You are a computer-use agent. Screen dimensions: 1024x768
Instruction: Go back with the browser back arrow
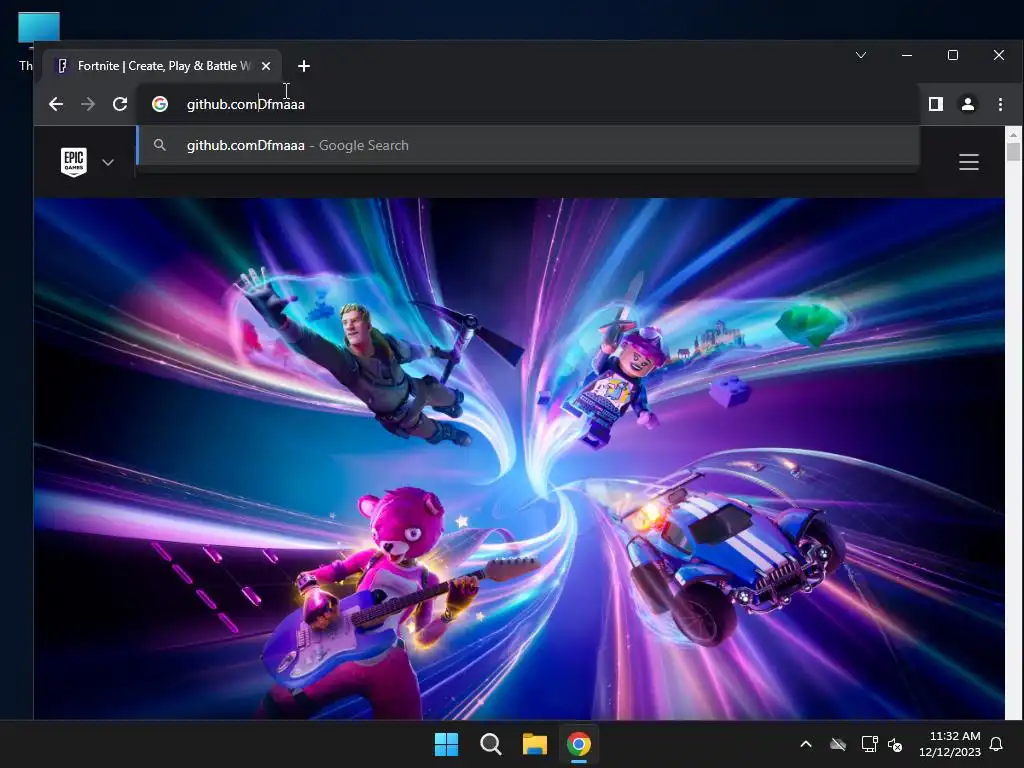pos(56,104)
